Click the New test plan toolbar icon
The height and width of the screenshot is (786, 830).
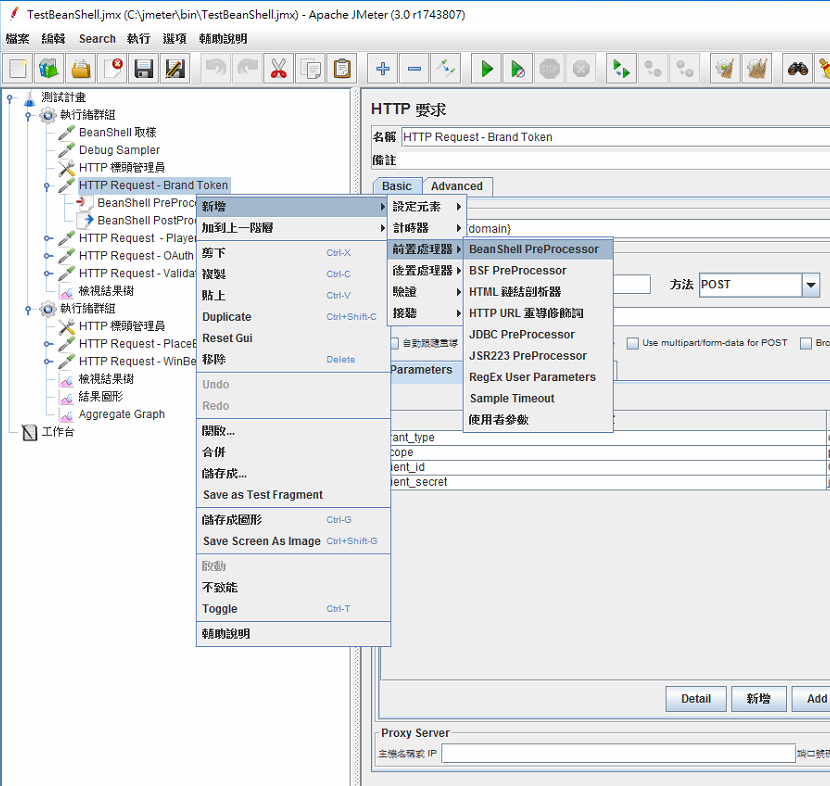click(x=18, y=69)
